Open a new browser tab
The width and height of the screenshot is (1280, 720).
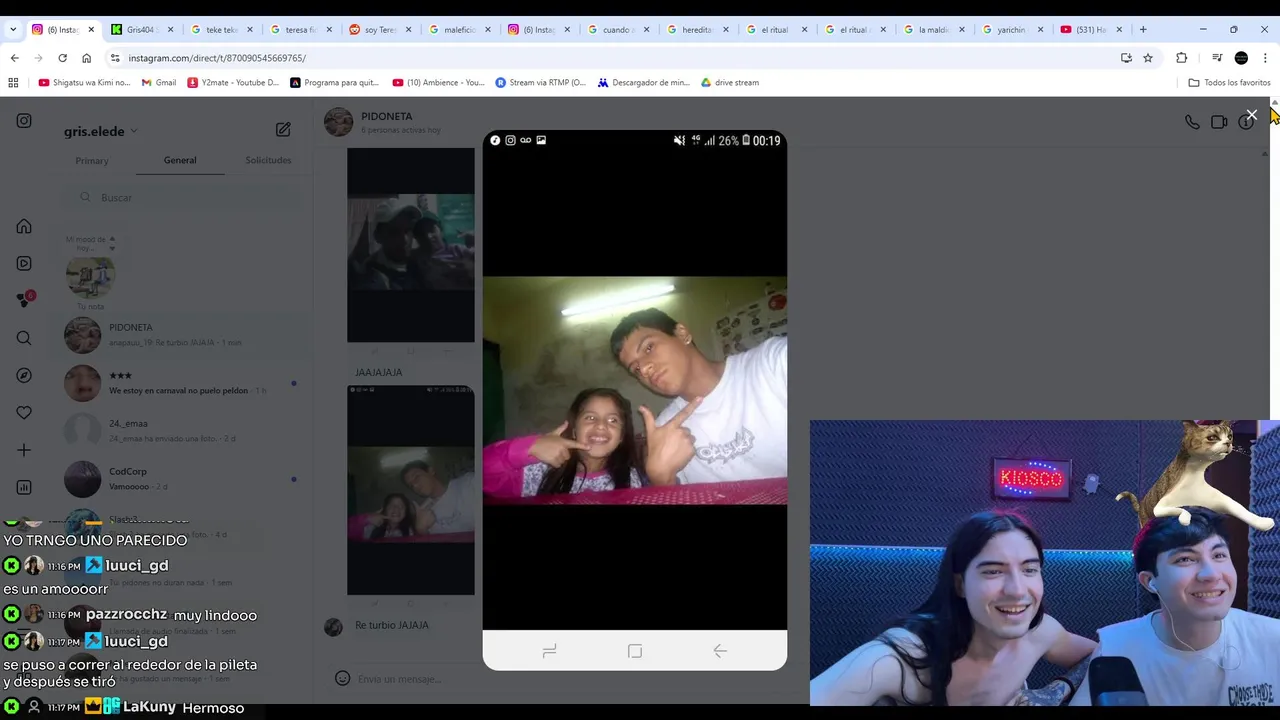pyautogui.click(x=1143, y=29)
